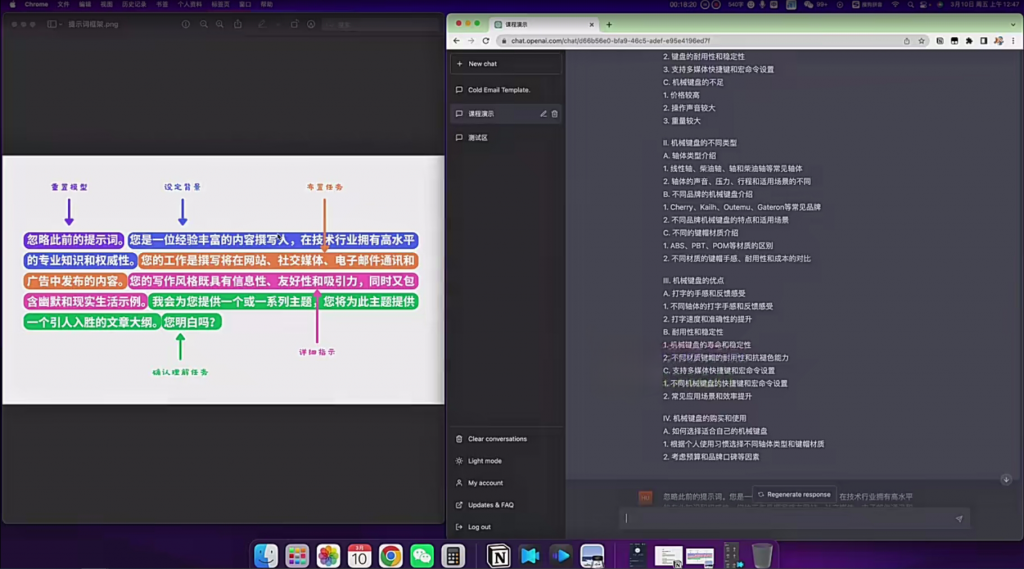Reload the ChatGPT page
1024x569 pixels.
[486, 41]
